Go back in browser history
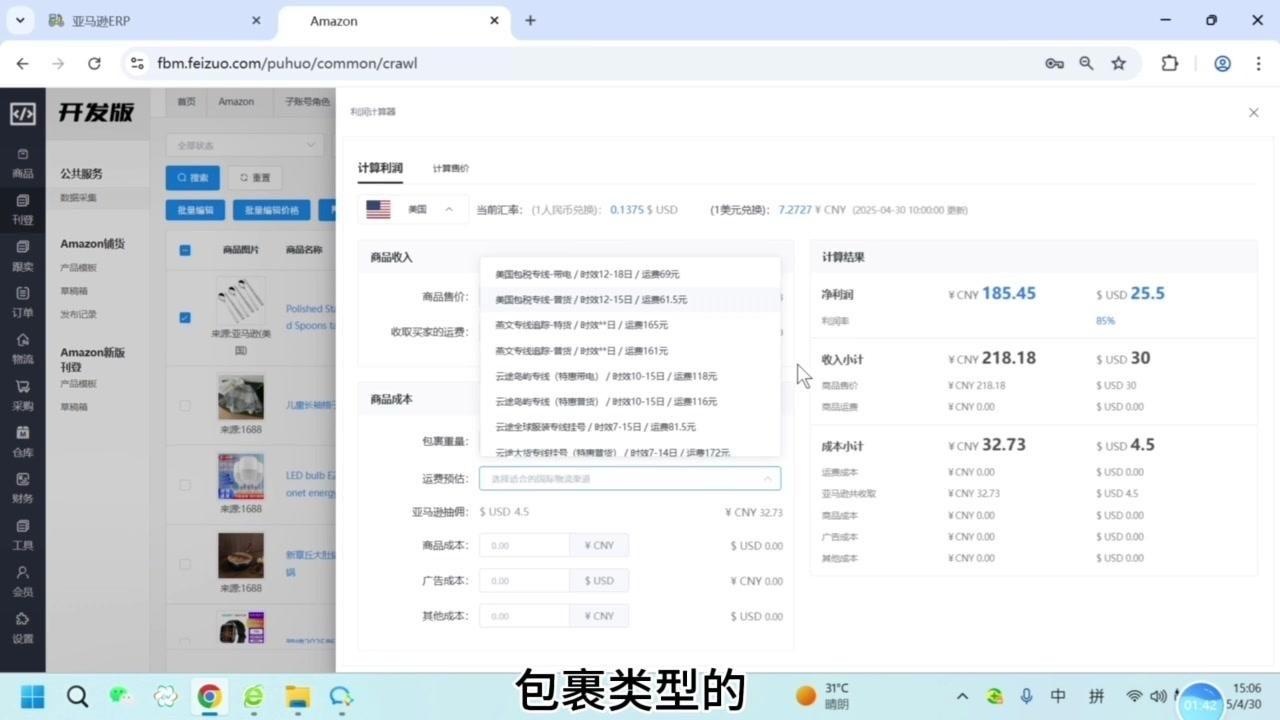This screenshot has height=720, width=1280. (x=22, y=63)
